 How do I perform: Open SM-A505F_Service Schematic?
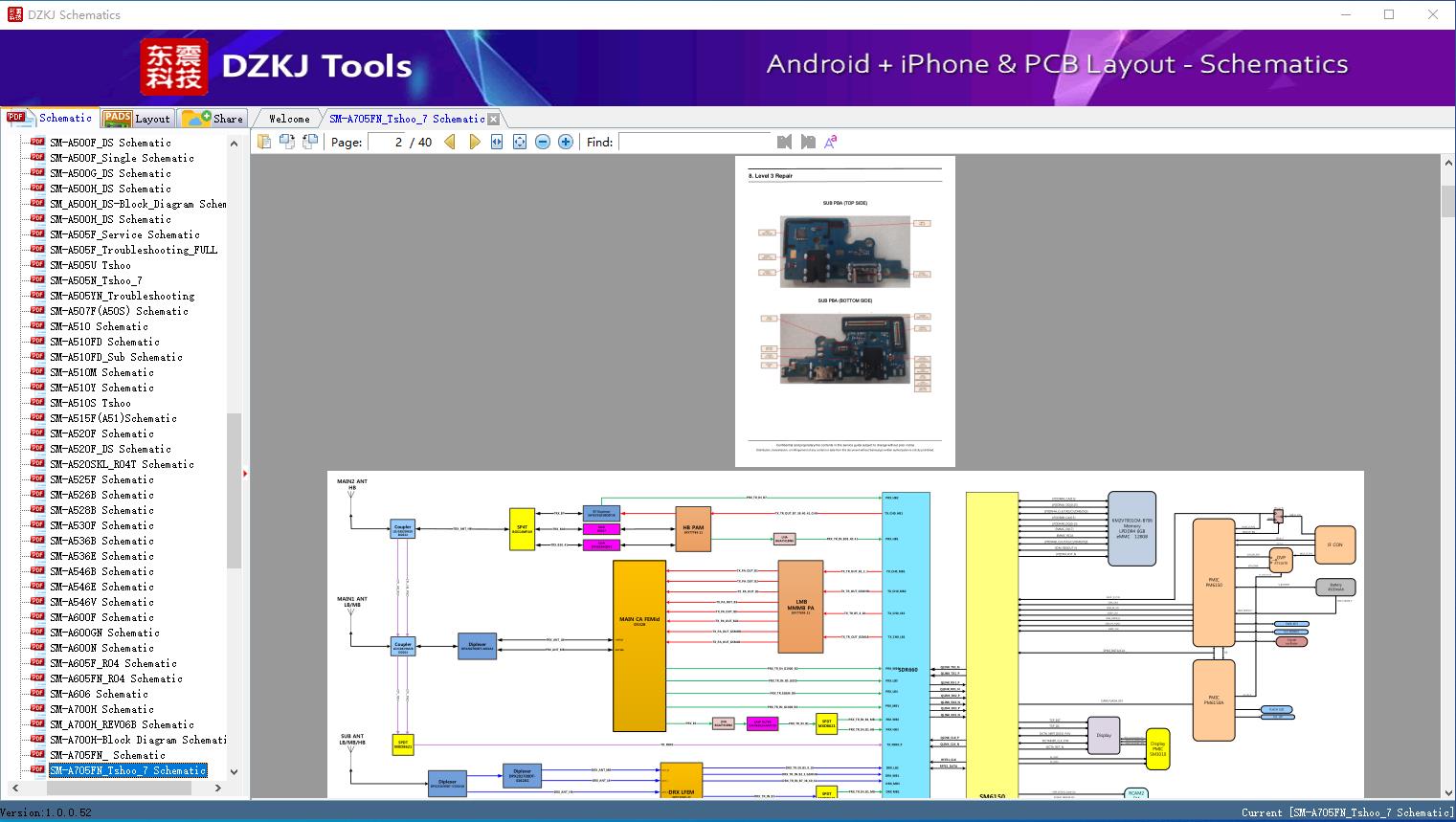(124, 234)
